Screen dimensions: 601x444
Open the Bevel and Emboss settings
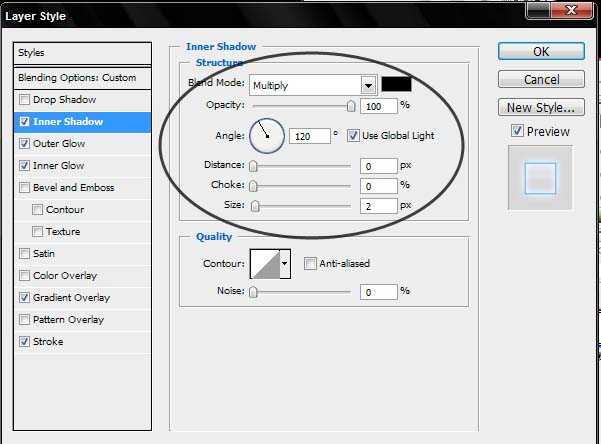74,187
